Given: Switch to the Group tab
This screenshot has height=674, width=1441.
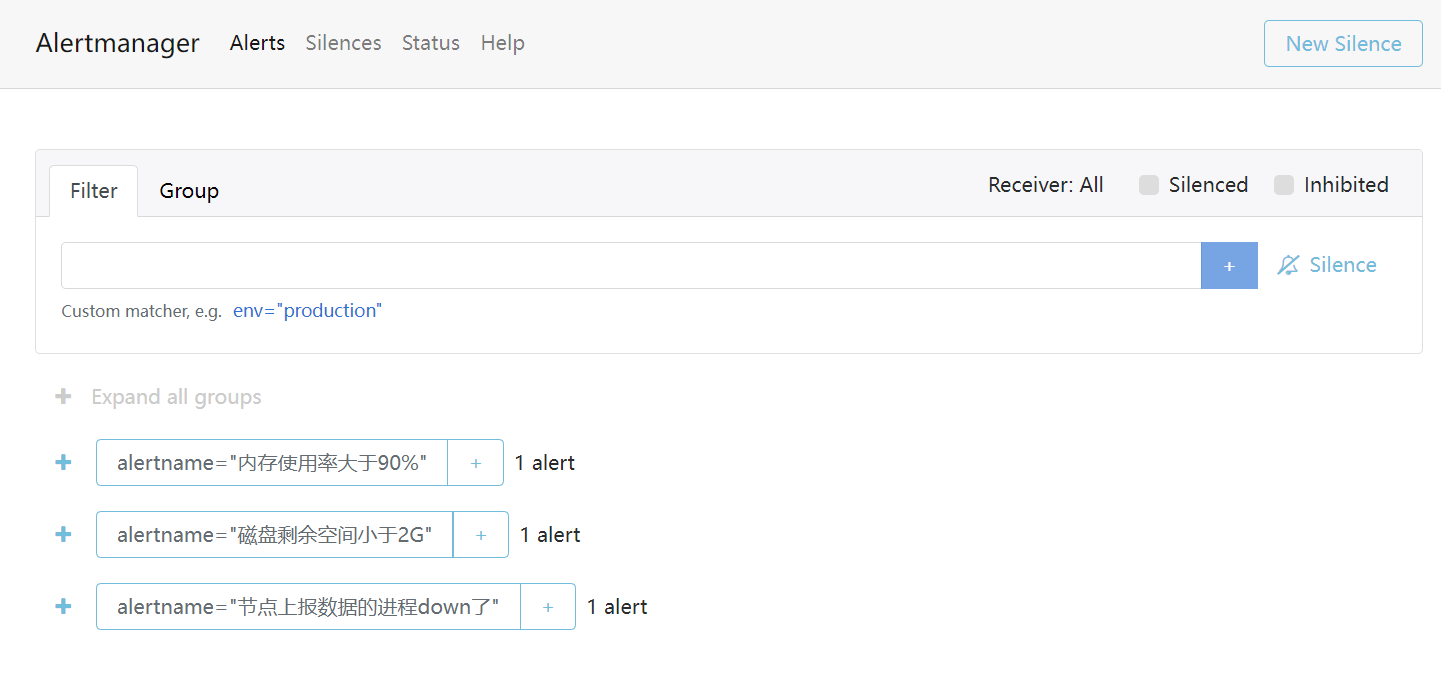Looking at the screenshot, I should (x=189, y=191).
